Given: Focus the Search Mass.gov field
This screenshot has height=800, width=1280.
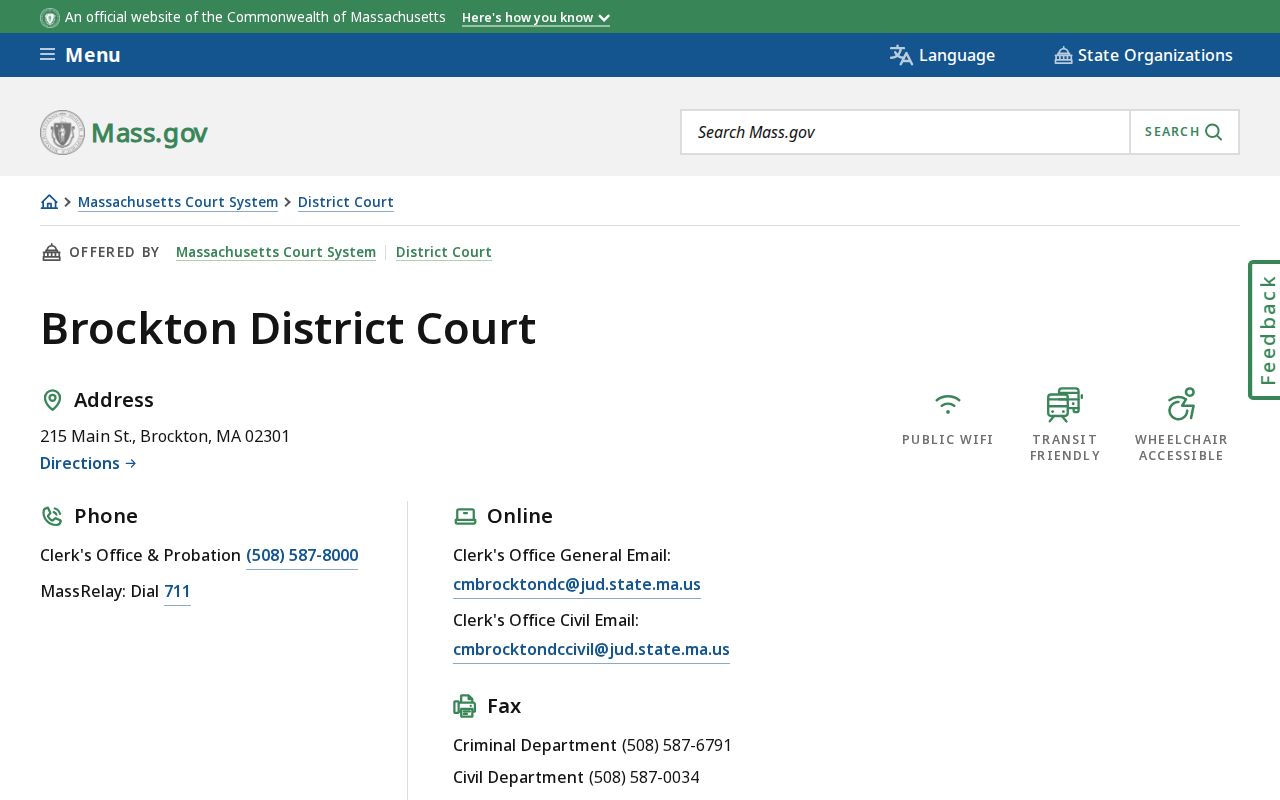Looking at the screenshot, I should click(906, 132).
